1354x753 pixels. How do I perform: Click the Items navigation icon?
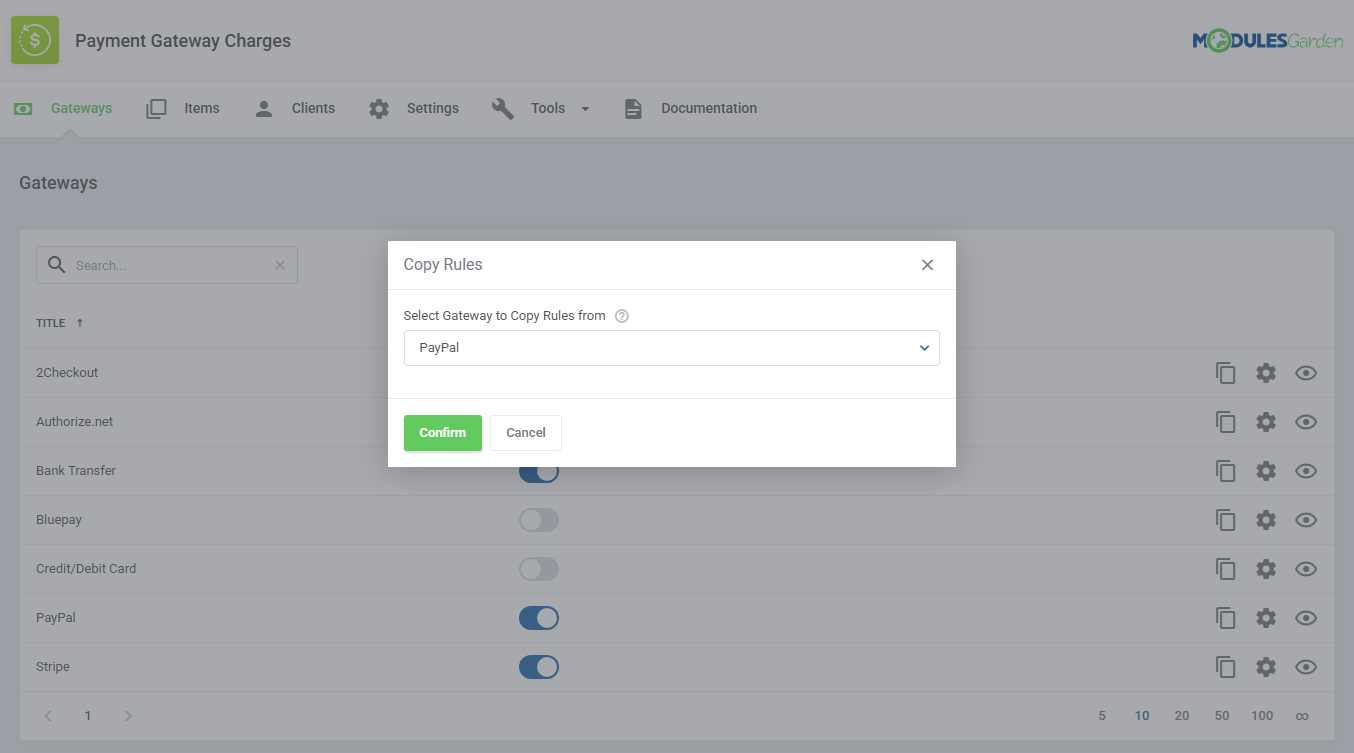click(156, 108)
